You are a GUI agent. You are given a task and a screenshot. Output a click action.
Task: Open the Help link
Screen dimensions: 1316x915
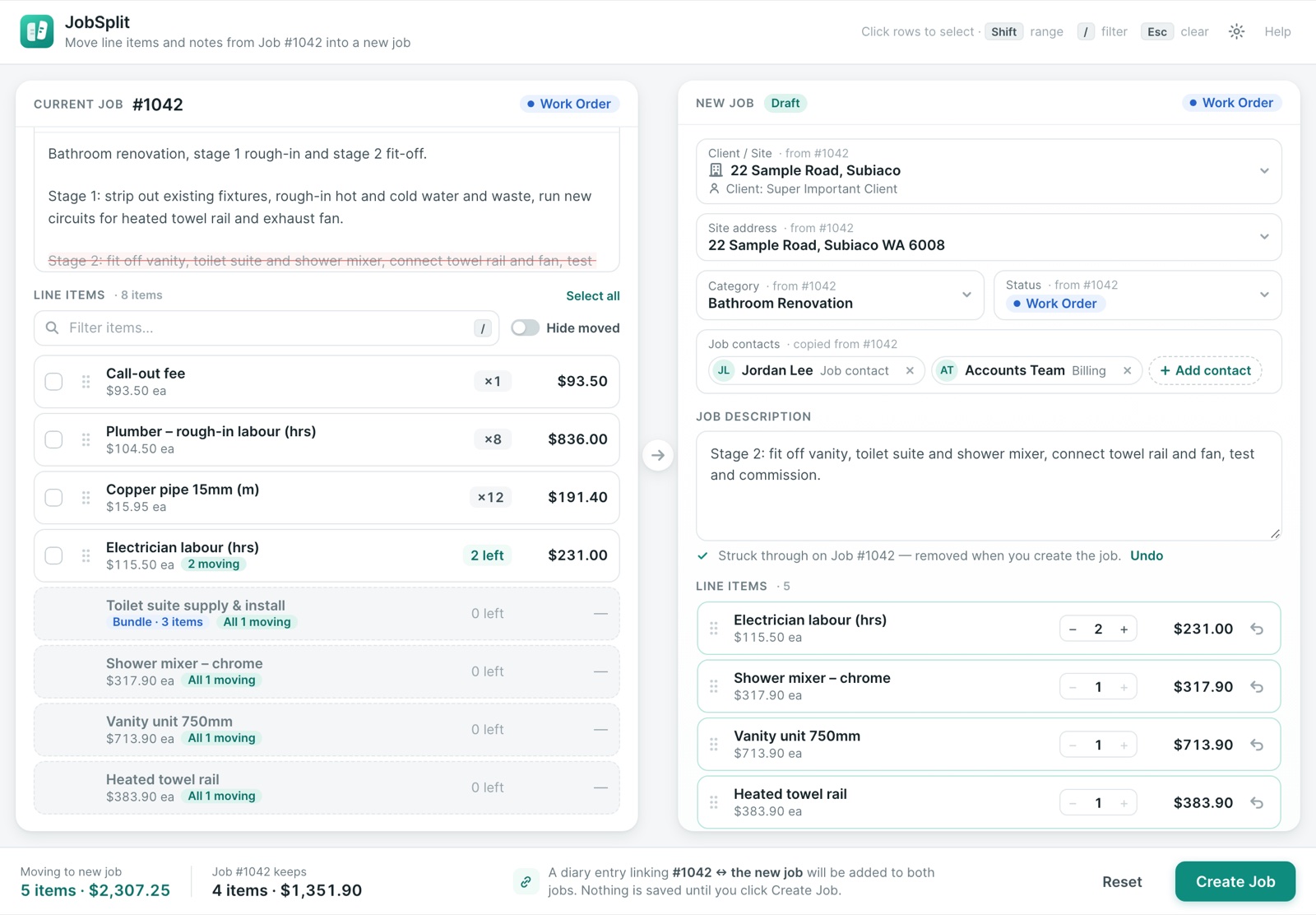(x=1277, y=32)
